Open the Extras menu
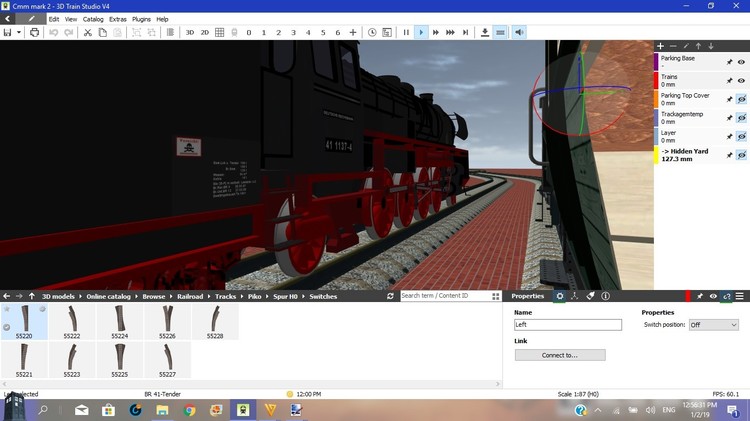The image size is (750, 421). tap(118, 19)
